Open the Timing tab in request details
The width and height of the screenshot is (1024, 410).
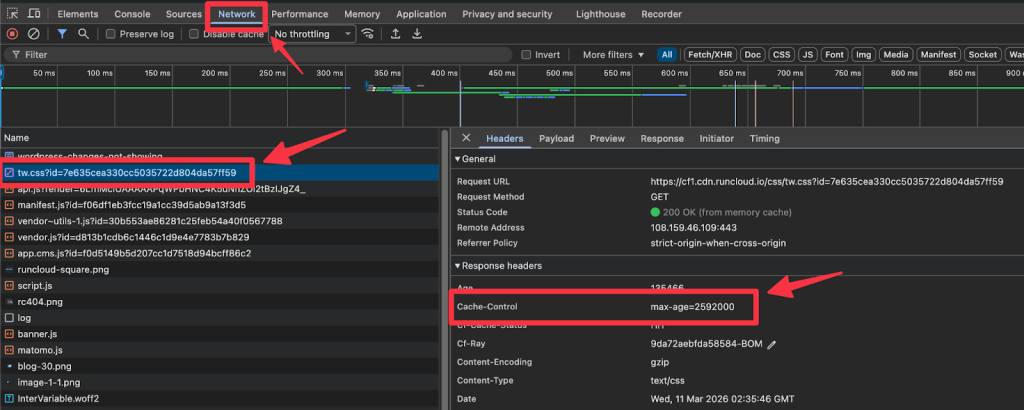click(x=764, y=139)
